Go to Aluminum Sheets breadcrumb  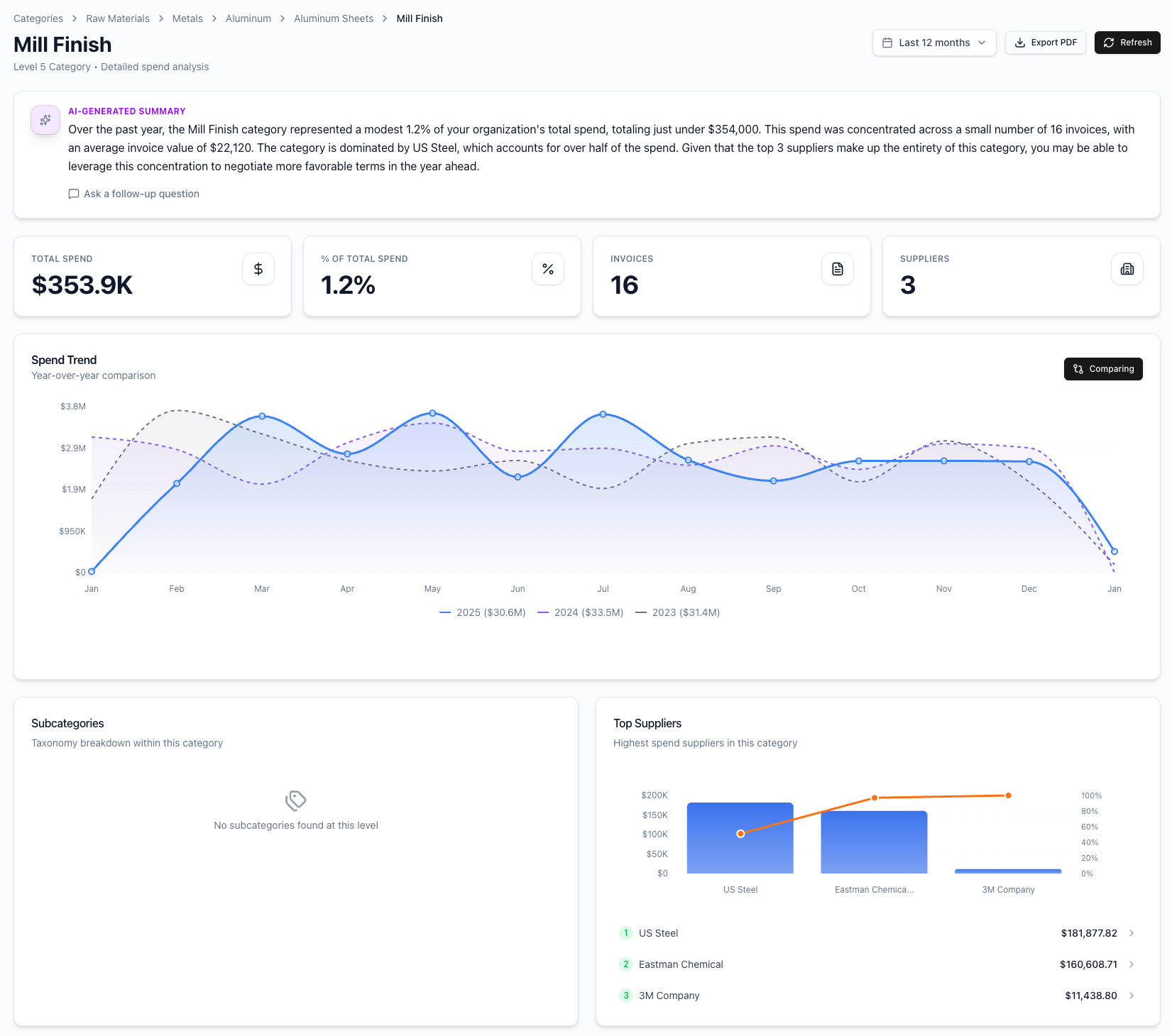pos(334,18)
